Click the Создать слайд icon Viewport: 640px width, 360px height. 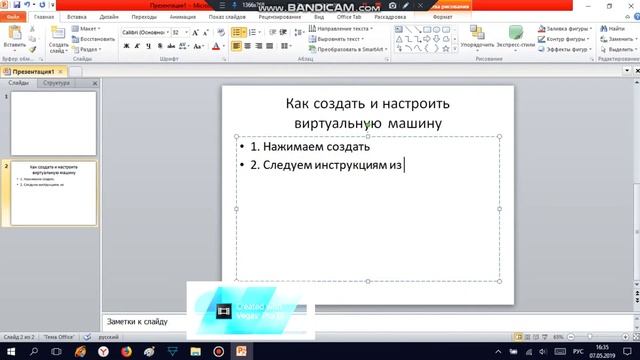[x=58, y=33]
